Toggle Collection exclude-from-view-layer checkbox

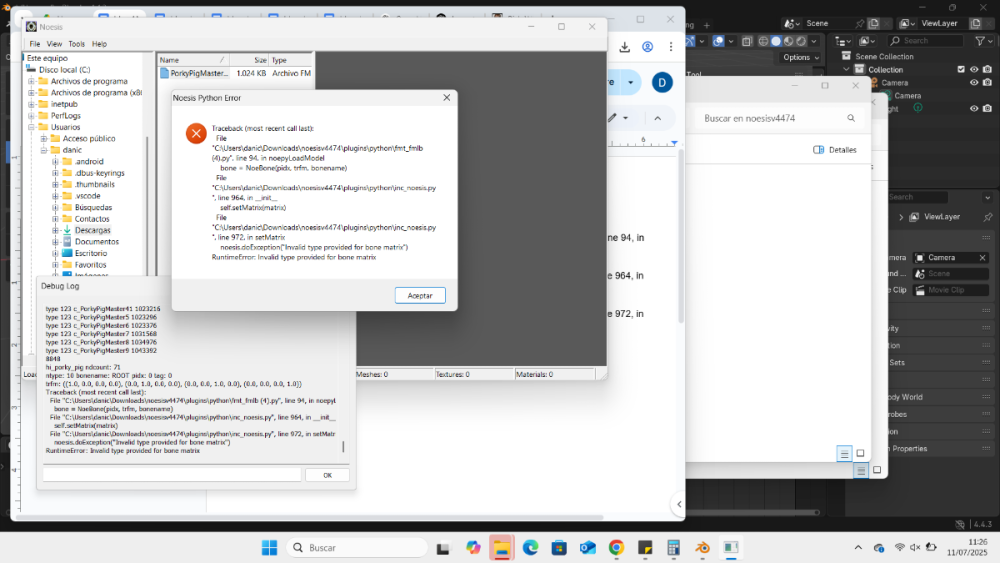pos(961,69)
